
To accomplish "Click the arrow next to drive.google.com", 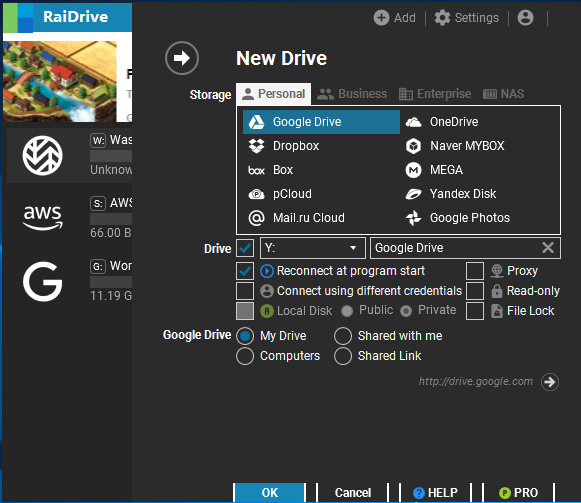I will point(550,382).
